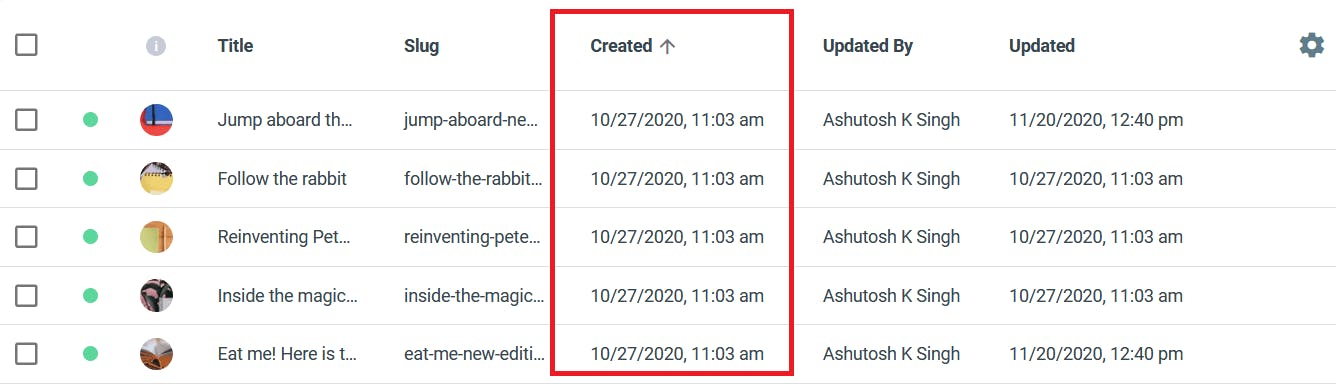
Task: Click the Updated By column header
Action: tap(868, 46)
